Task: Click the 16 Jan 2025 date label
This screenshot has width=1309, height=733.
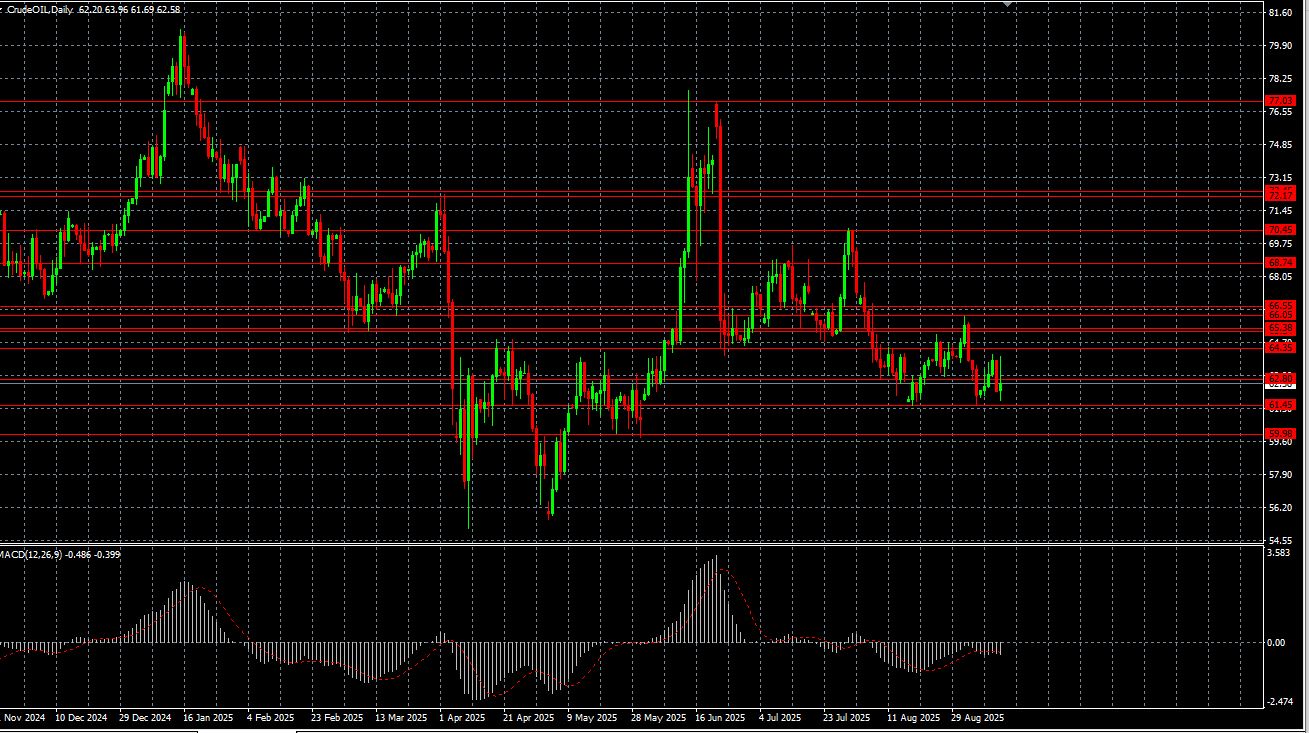Action: (x=208, y=718)
